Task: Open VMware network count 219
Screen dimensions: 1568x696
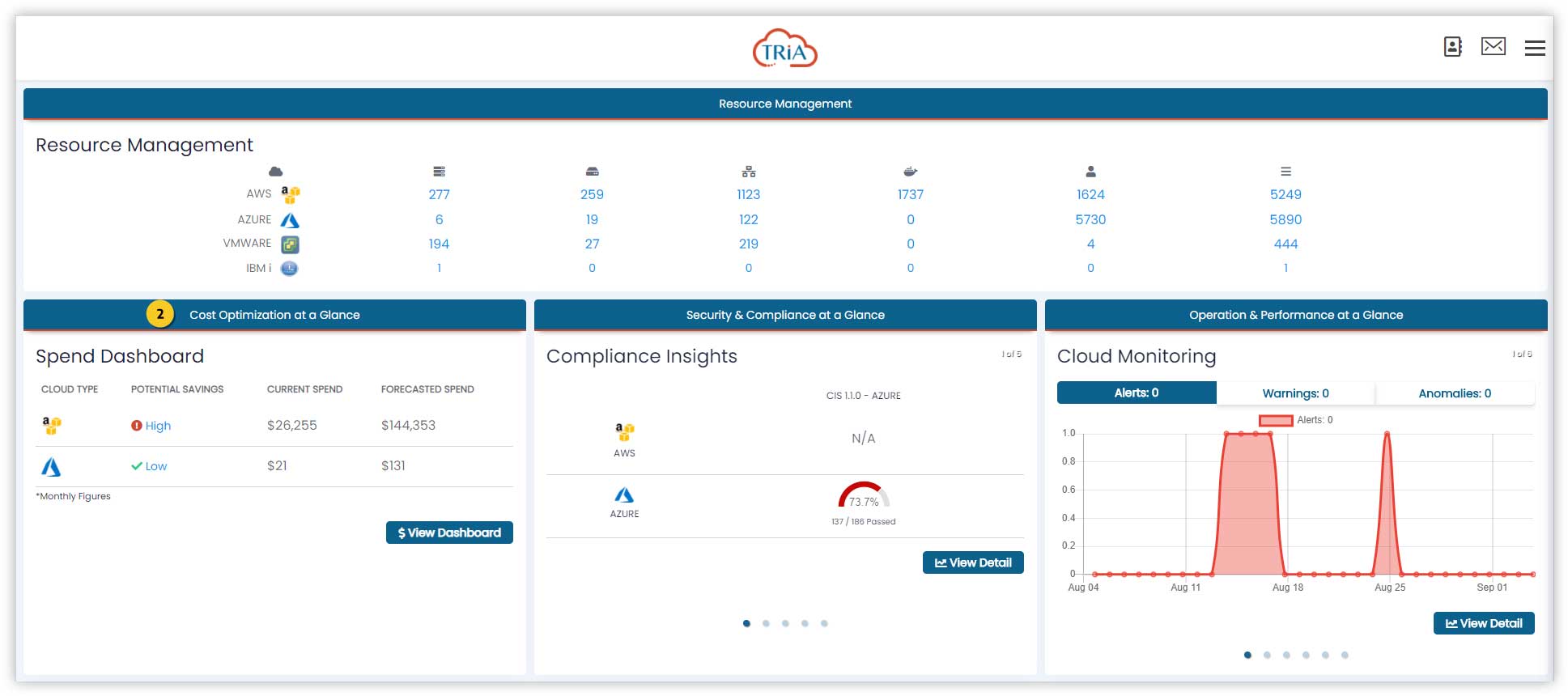Action: tap(749, 244)
